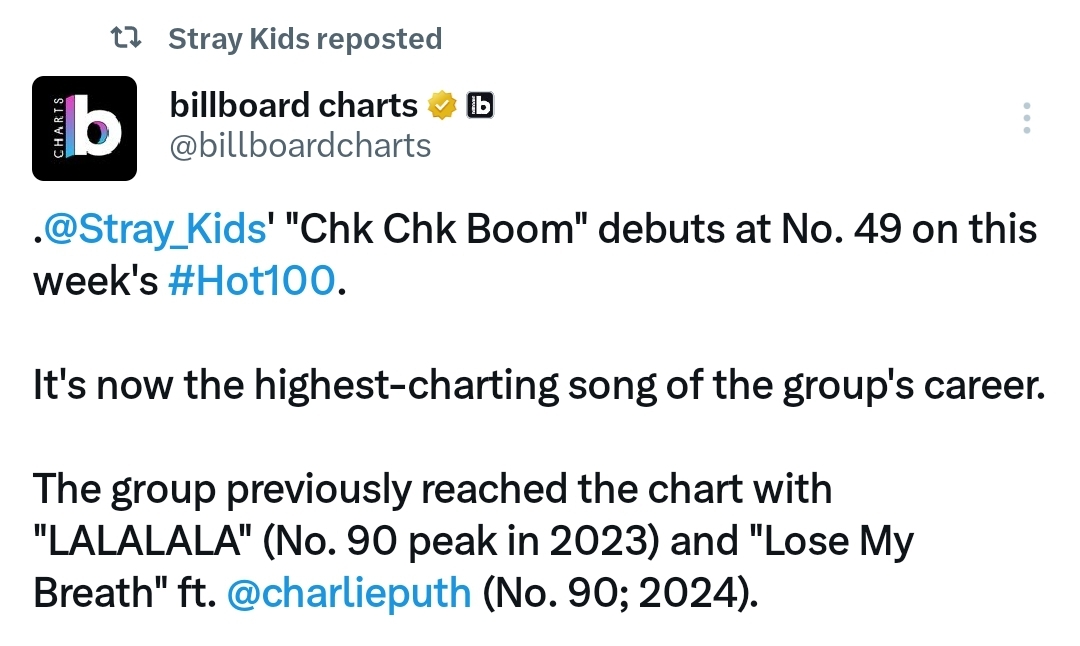Open the billboard charts profile avatar
This screenshot has width=1080, height=646.
click(85, 129)
